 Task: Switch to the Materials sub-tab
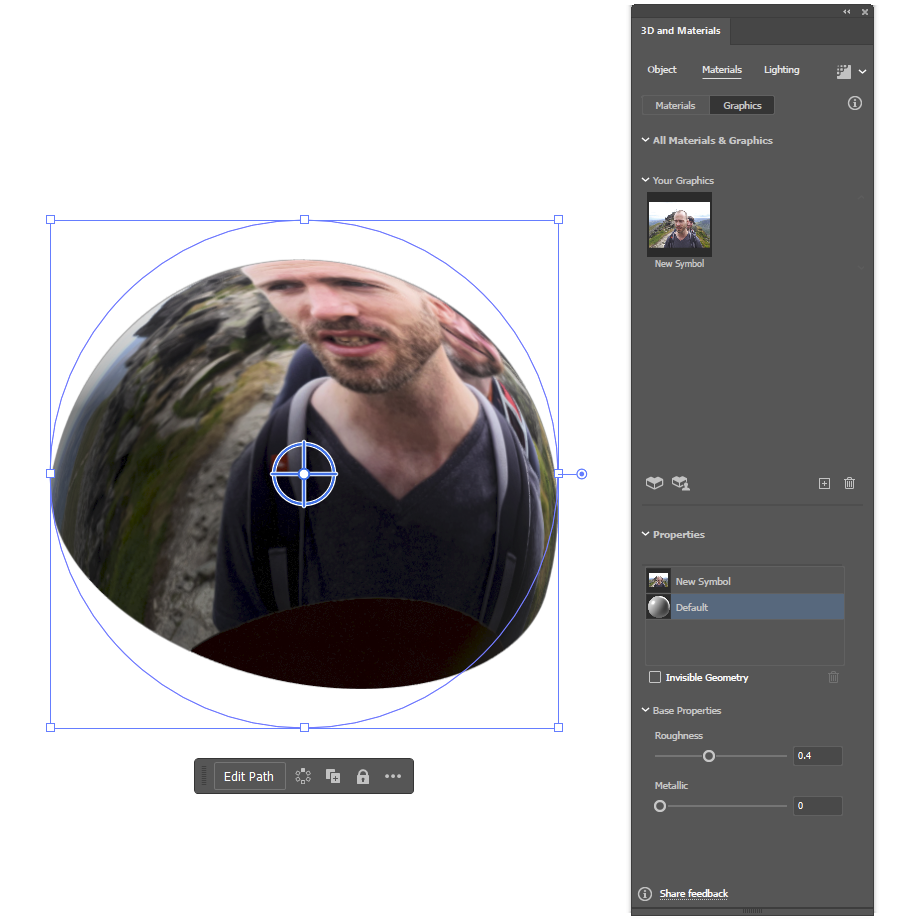(x=675, y=105)
